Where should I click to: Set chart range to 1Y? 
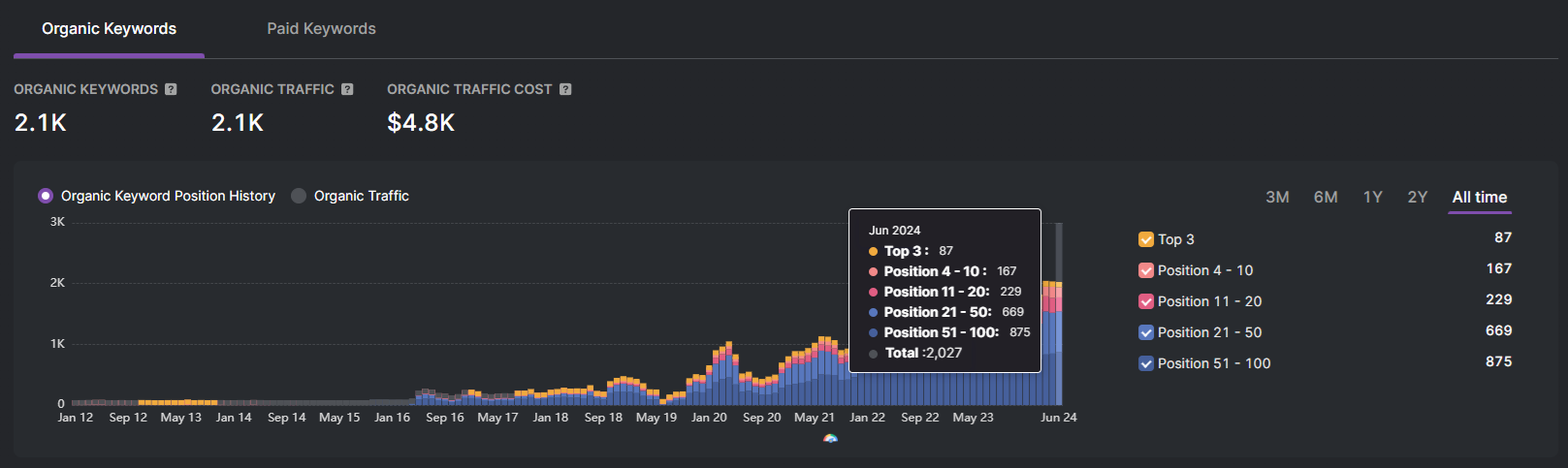[1372, 197]
